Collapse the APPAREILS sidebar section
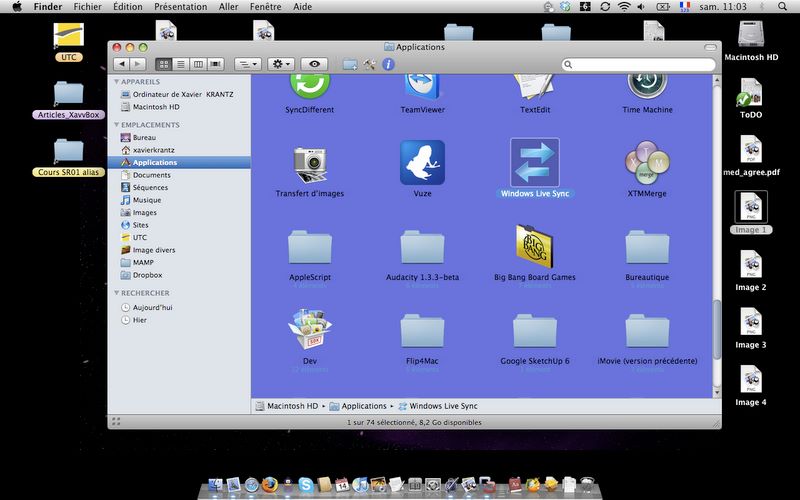Image resolution: width=800 pixels, height=500 pixels. [117, 82]
